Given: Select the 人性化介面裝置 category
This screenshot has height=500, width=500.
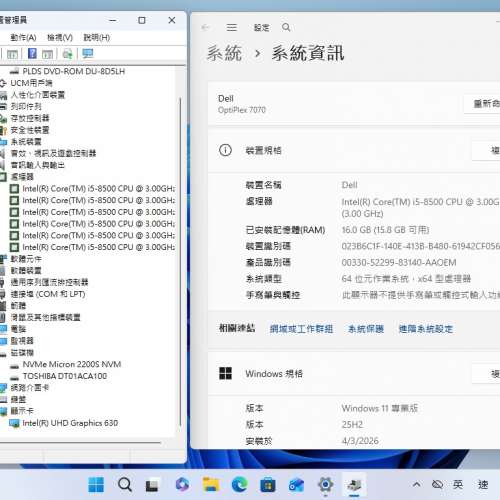Looking at the screenshot, I should tap(38, 95).
